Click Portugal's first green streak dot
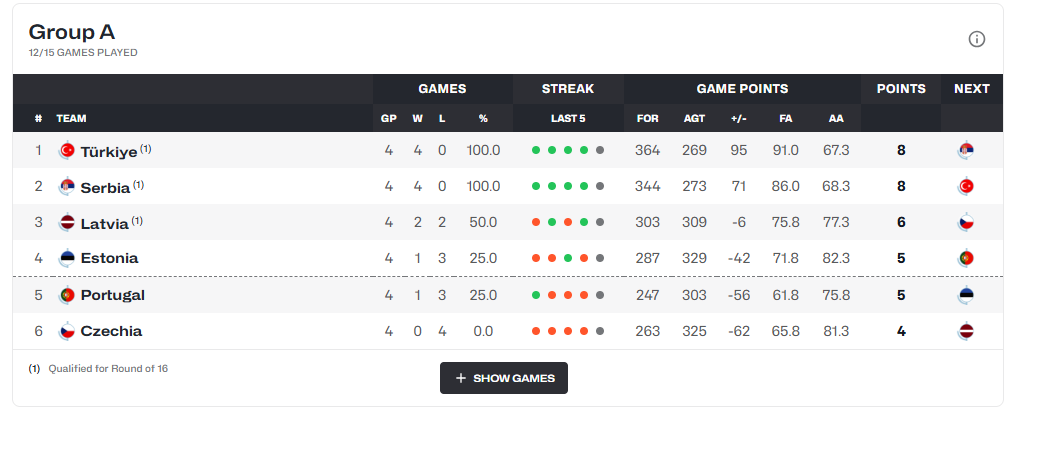The width and height of the screenshot is (1055, 468). point(536,295)
